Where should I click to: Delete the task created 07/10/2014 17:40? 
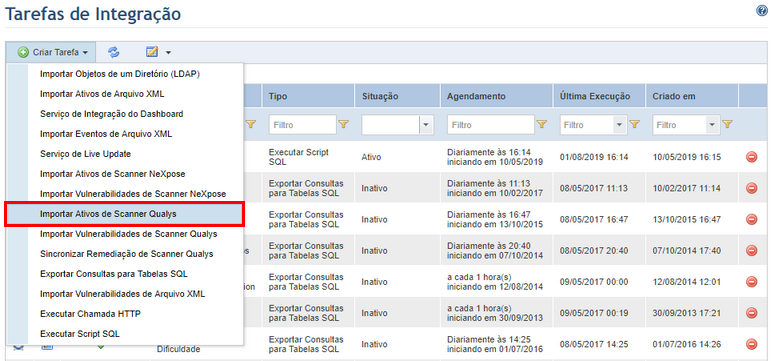point(751,250)
